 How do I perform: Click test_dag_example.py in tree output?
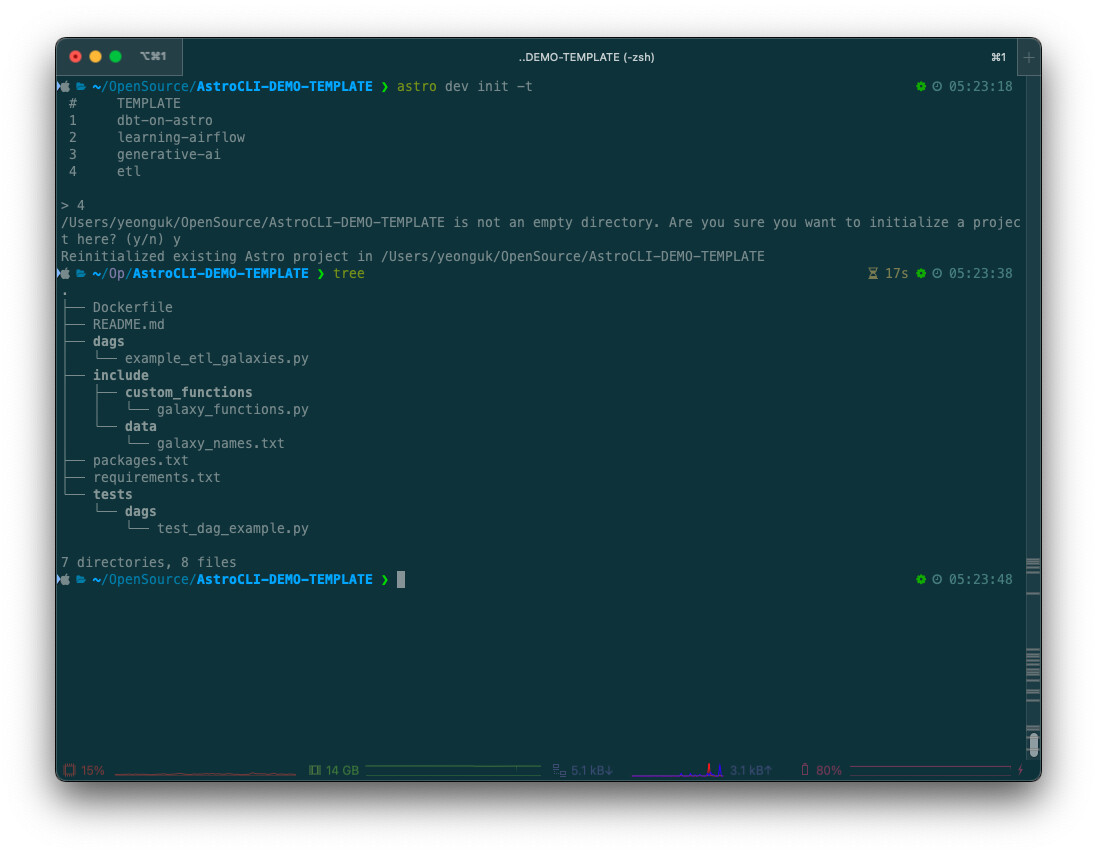[x=233, y=528]
